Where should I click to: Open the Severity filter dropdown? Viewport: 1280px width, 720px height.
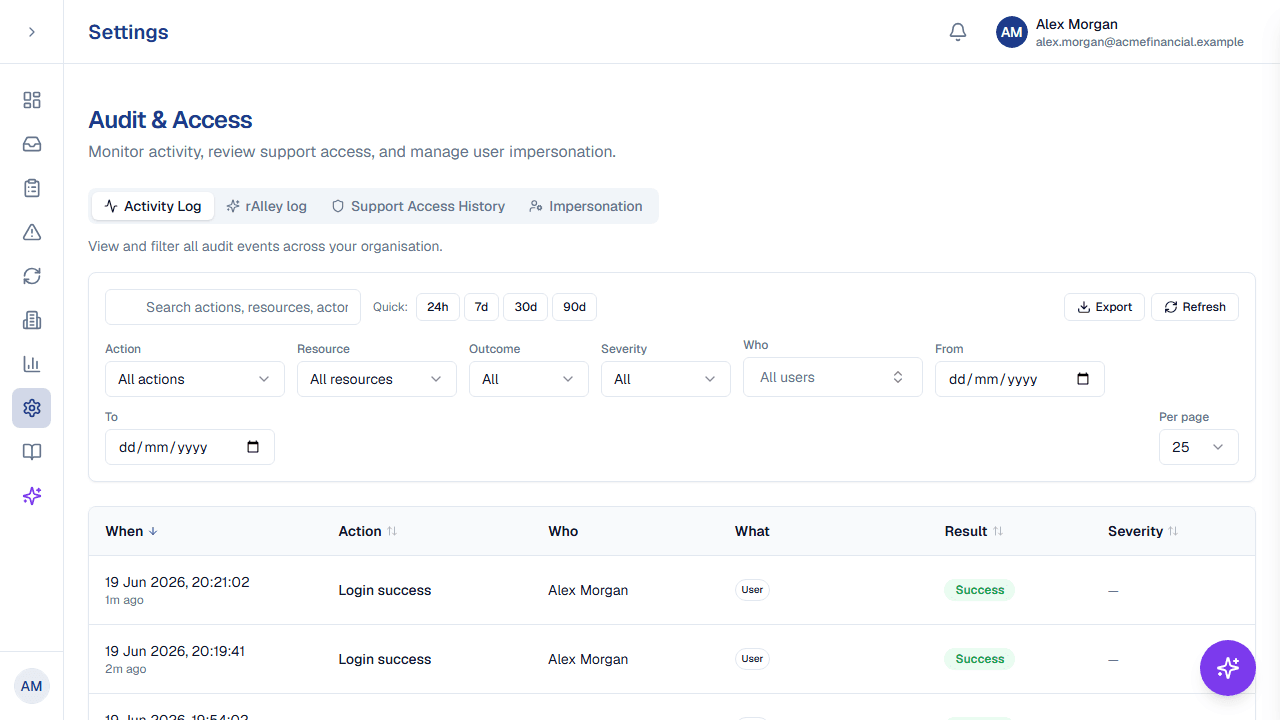point(666,379)
